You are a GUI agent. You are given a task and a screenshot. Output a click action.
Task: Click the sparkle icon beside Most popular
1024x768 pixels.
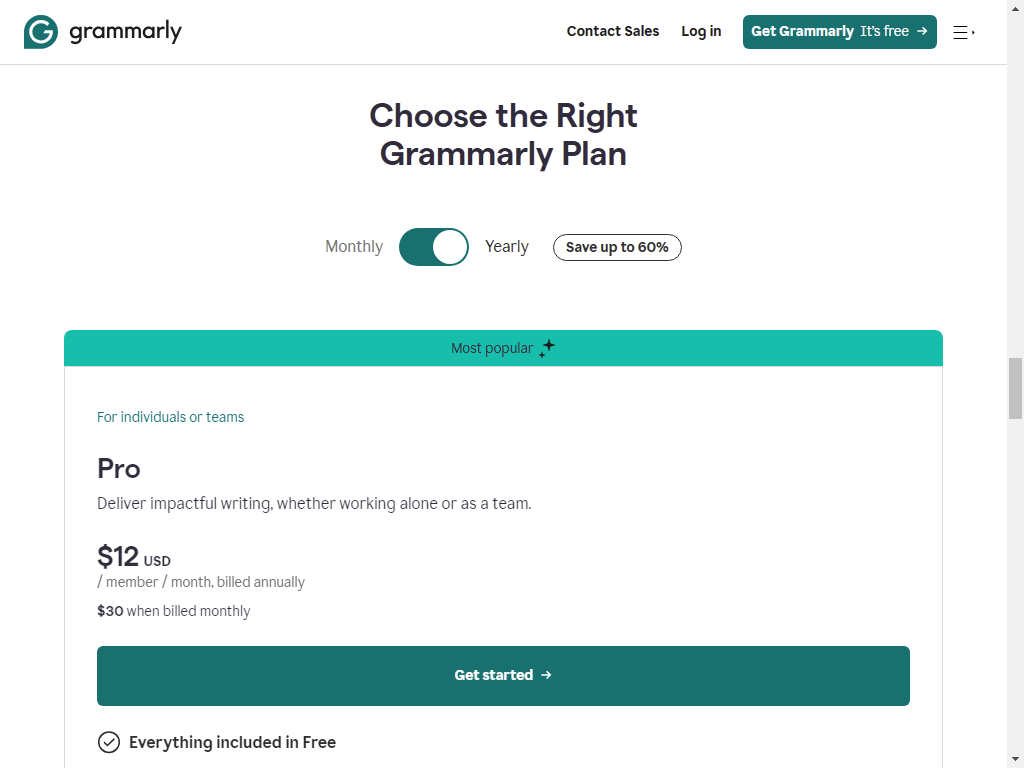pos(547,348)
